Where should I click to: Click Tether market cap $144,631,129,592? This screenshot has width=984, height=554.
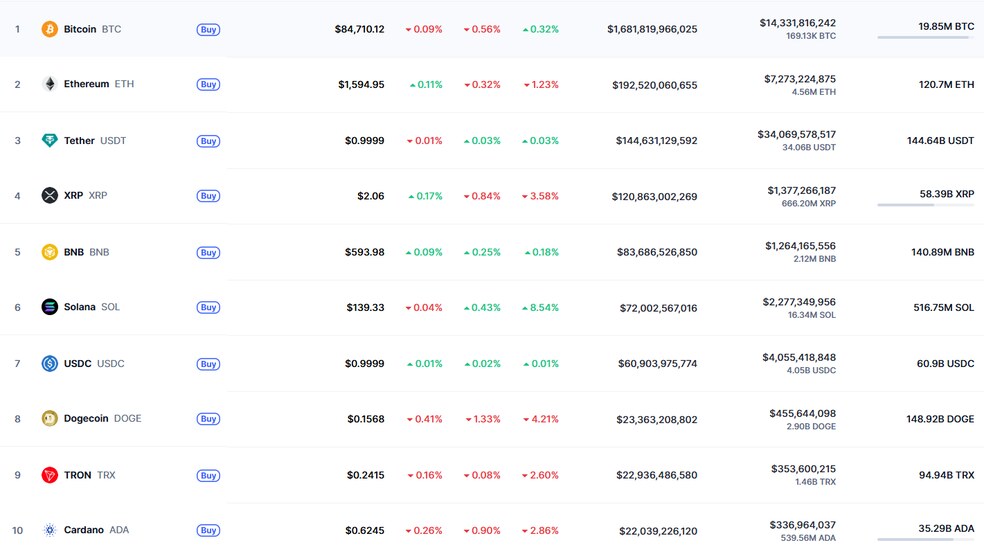[x=656, y=141]
